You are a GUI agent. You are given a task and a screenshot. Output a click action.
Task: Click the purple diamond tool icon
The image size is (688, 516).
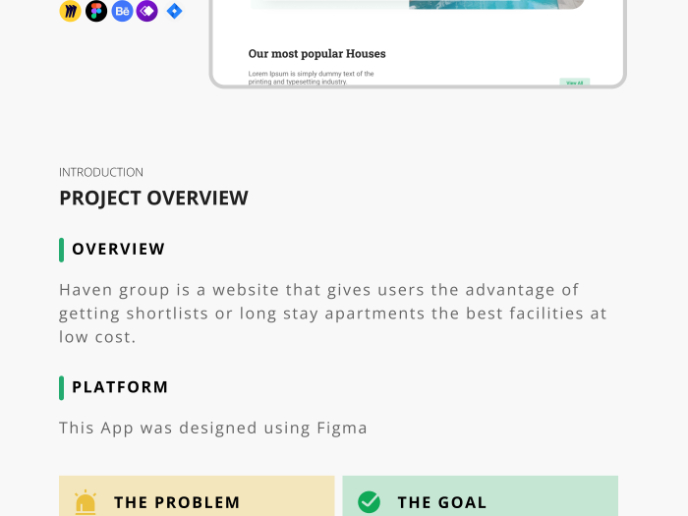click(x=147, y=11)
